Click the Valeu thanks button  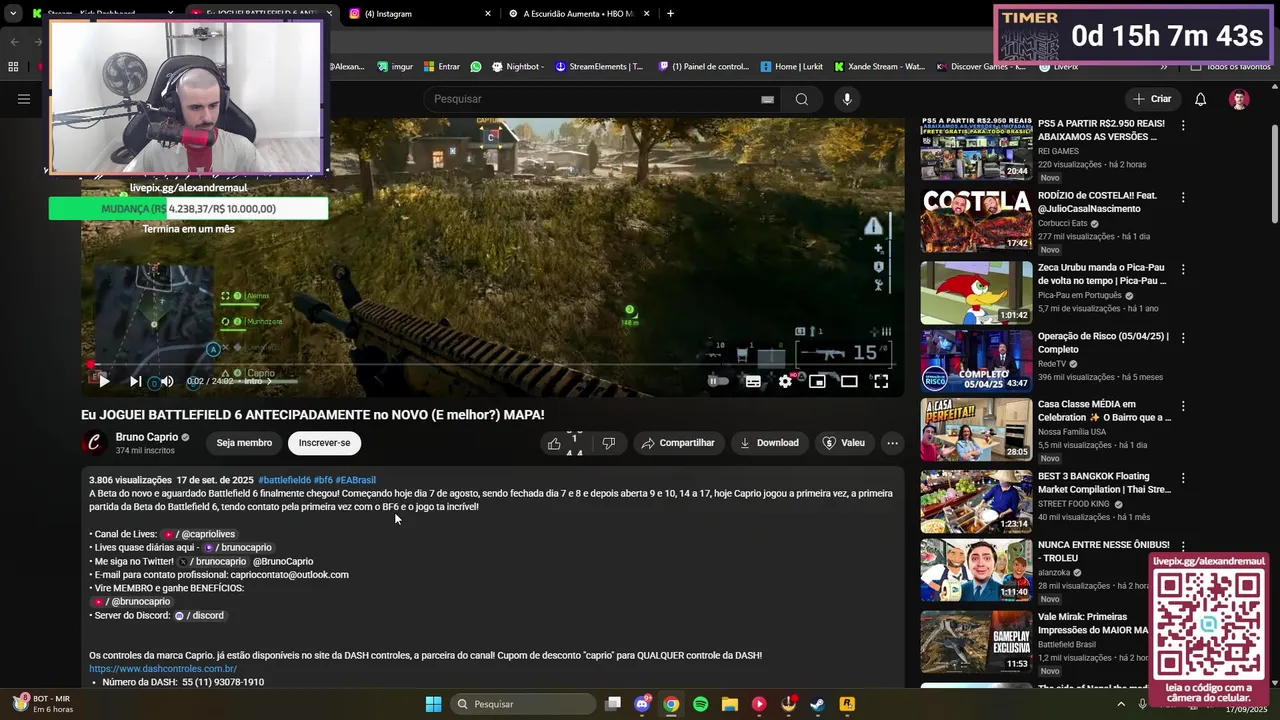(843, 443)
